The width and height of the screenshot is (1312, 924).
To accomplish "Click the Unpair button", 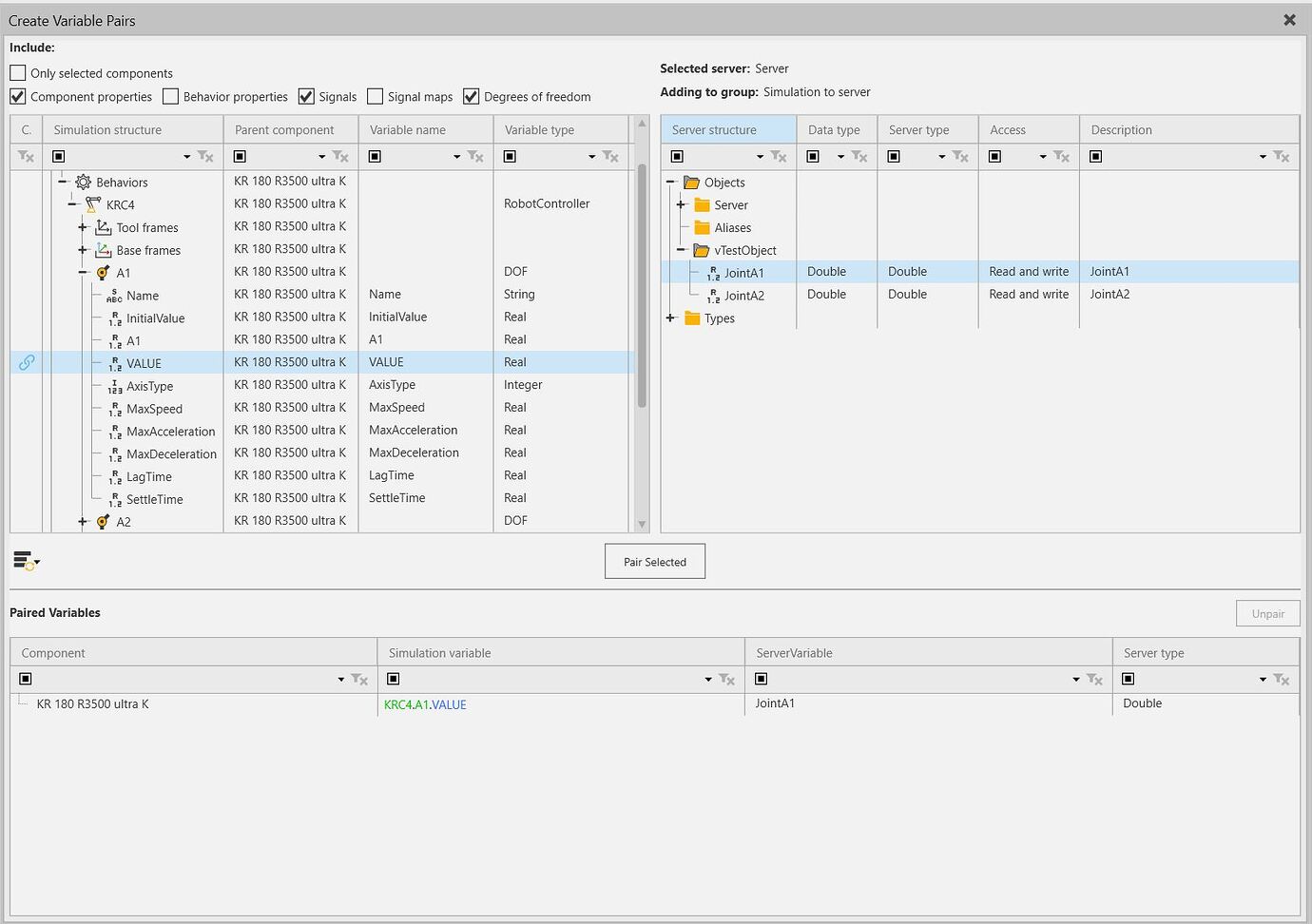I will pos(1267,613).
